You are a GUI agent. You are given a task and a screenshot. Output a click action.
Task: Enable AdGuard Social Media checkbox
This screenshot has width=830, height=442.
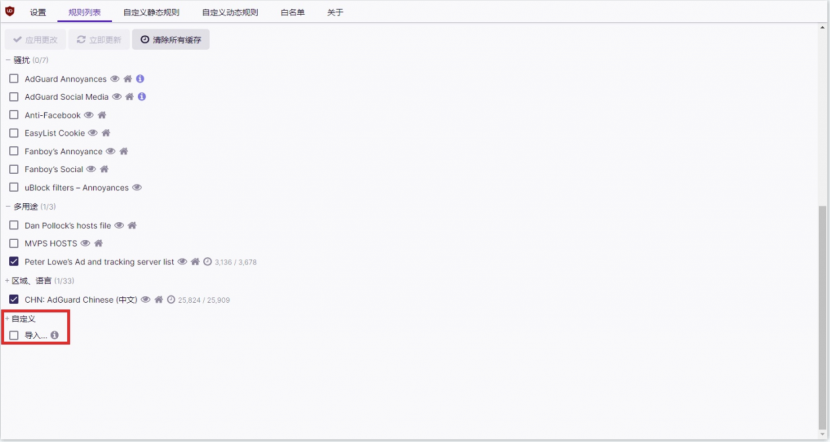point(14,97)
